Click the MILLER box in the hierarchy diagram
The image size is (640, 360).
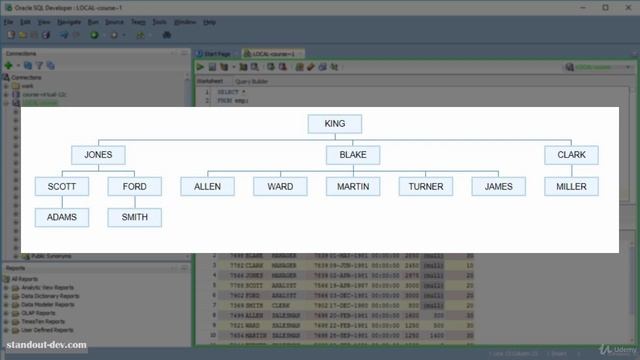(x=571, y=187)
